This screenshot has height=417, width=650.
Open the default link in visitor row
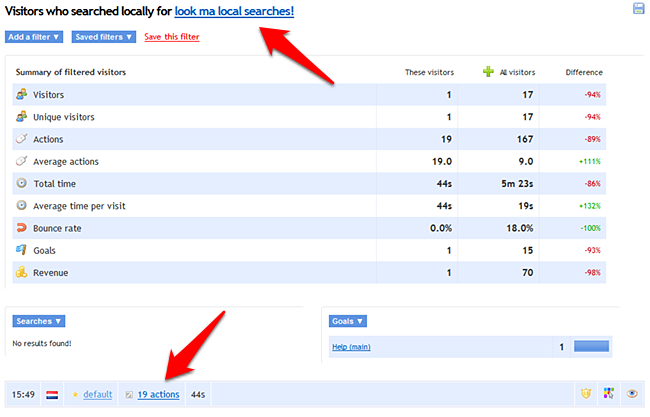pos(98,395)
